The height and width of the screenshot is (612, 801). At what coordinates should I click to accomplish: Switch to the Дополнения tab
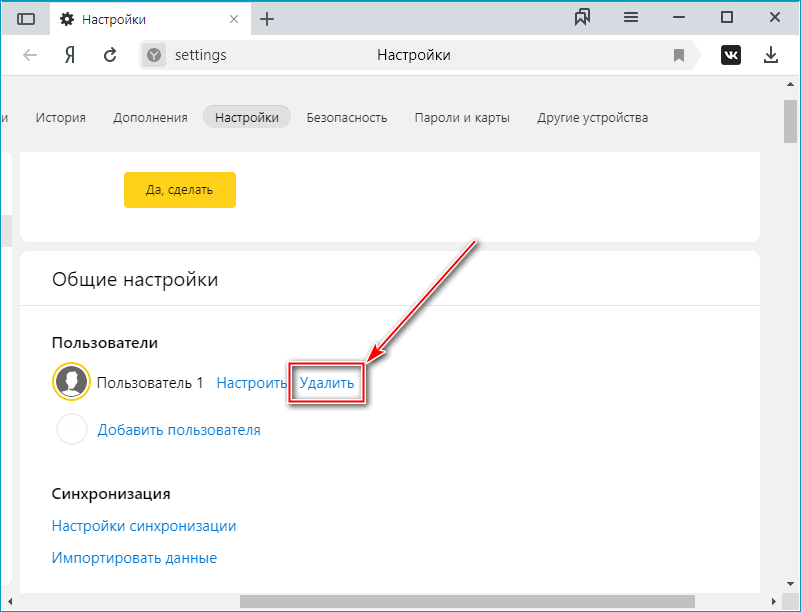150,117
